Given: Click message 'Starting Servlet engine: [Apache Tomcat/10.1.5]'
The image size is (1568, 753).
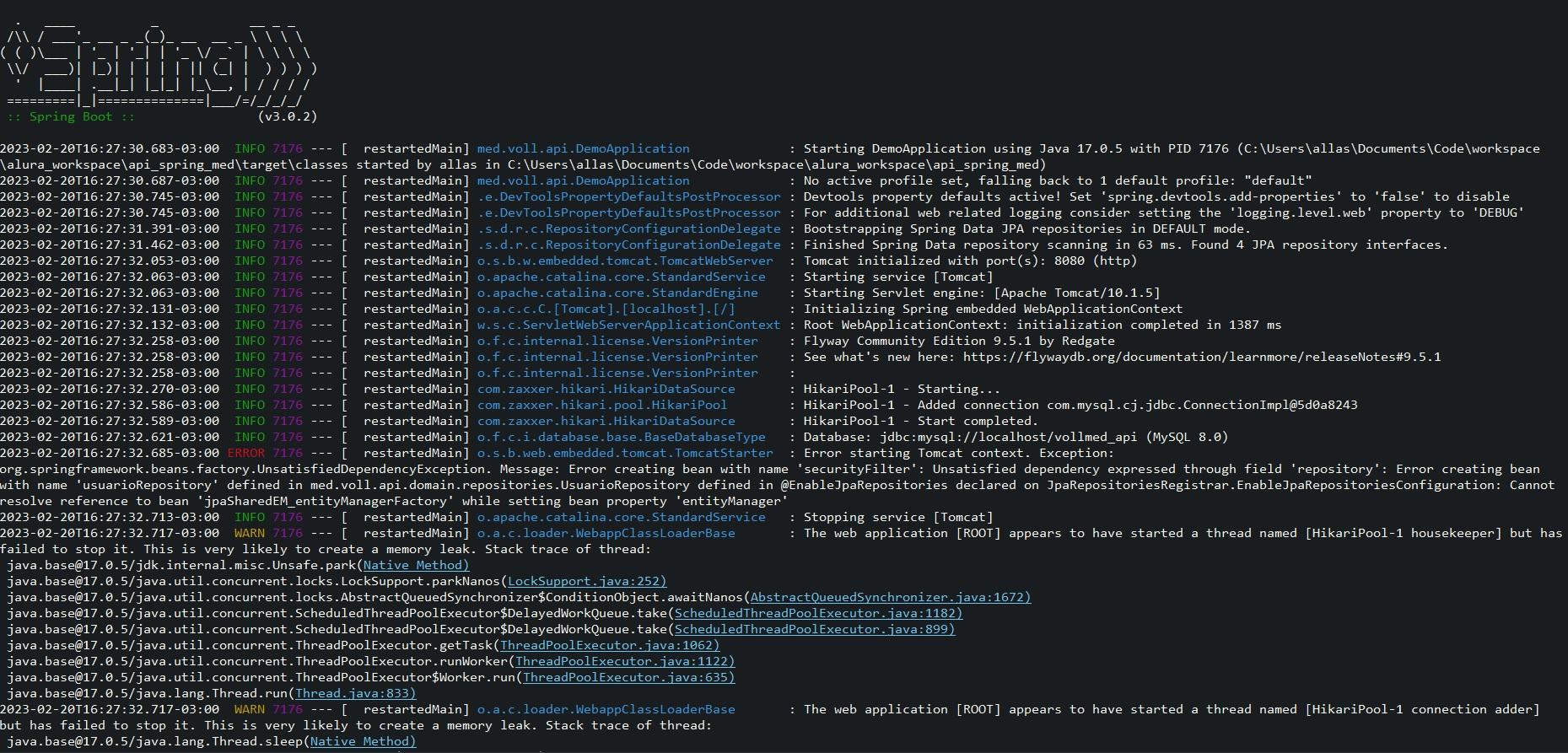Looking at the screenshot, I should click(982, 293).
